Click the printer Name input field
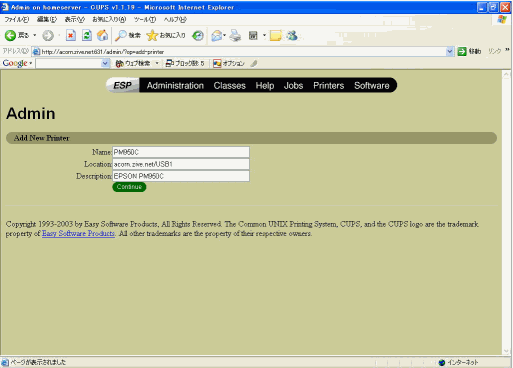The width and height of the screenshot is (513, 368). tap(181, 152)
